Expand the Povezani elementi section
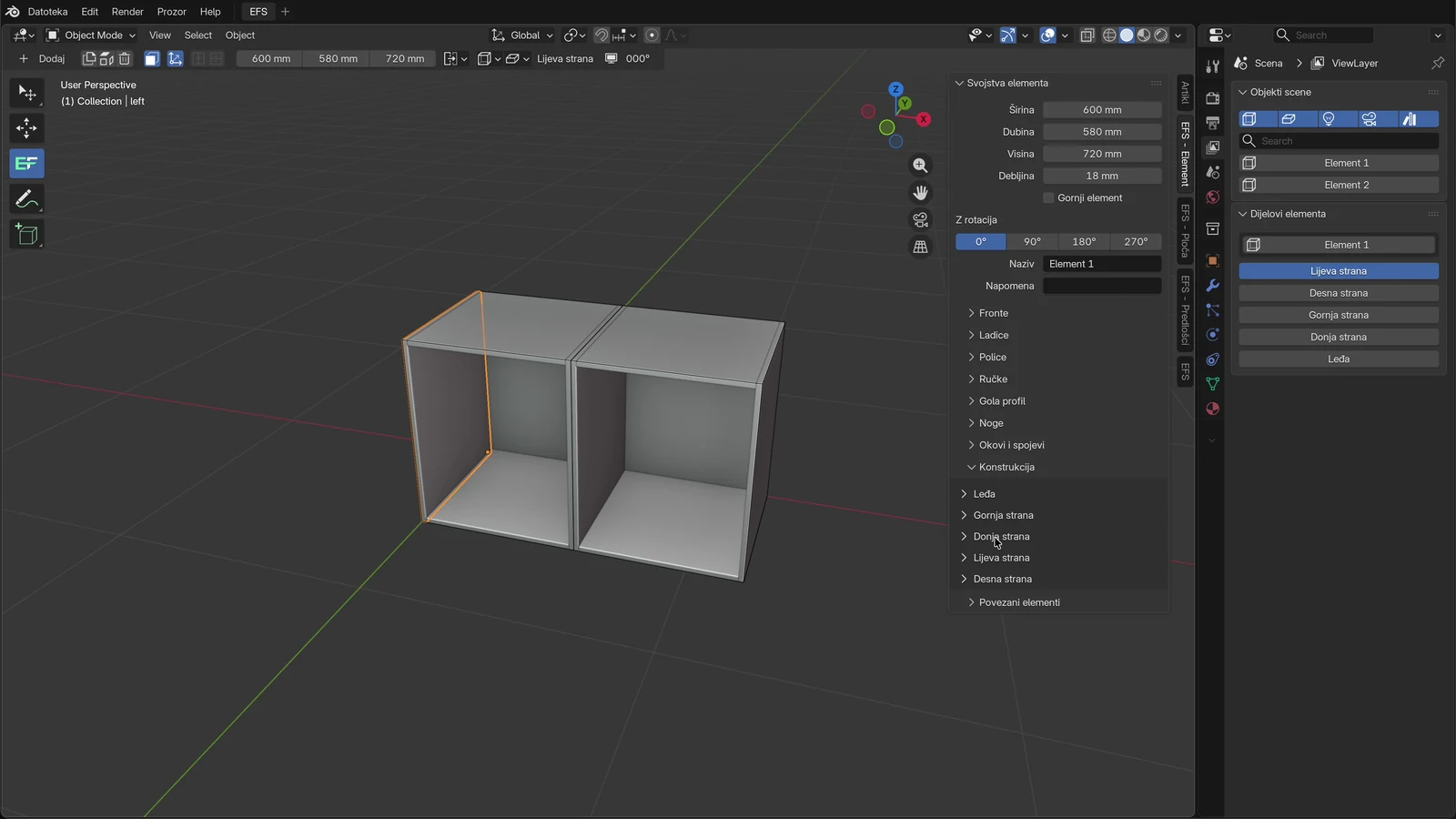The width and height of the screenshot is (1456, 819). [x=1019, y=602]
